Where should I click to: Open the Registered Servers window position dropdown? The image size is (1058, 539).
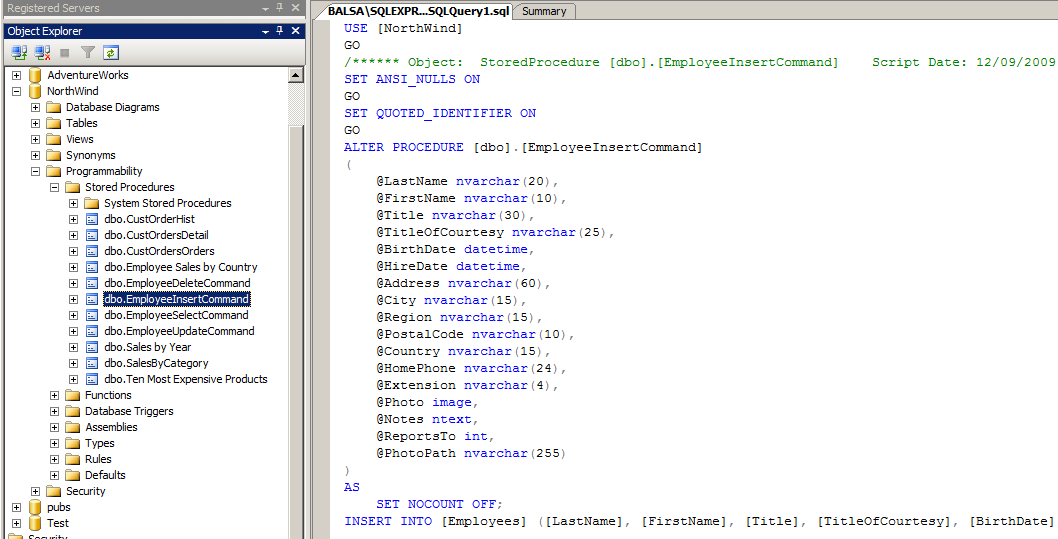point(266,8)
